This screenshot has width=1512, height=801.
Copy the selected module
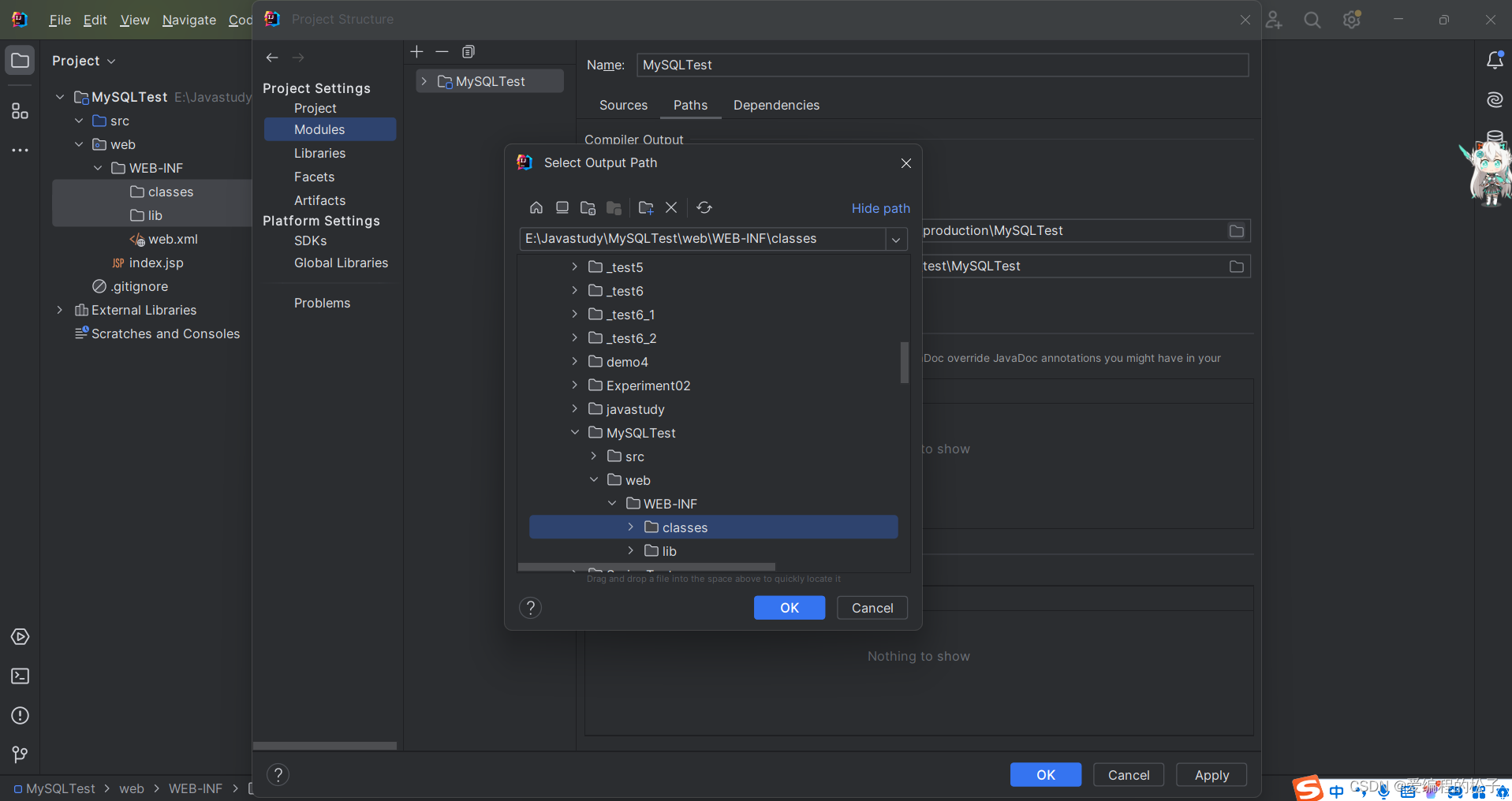469,52
